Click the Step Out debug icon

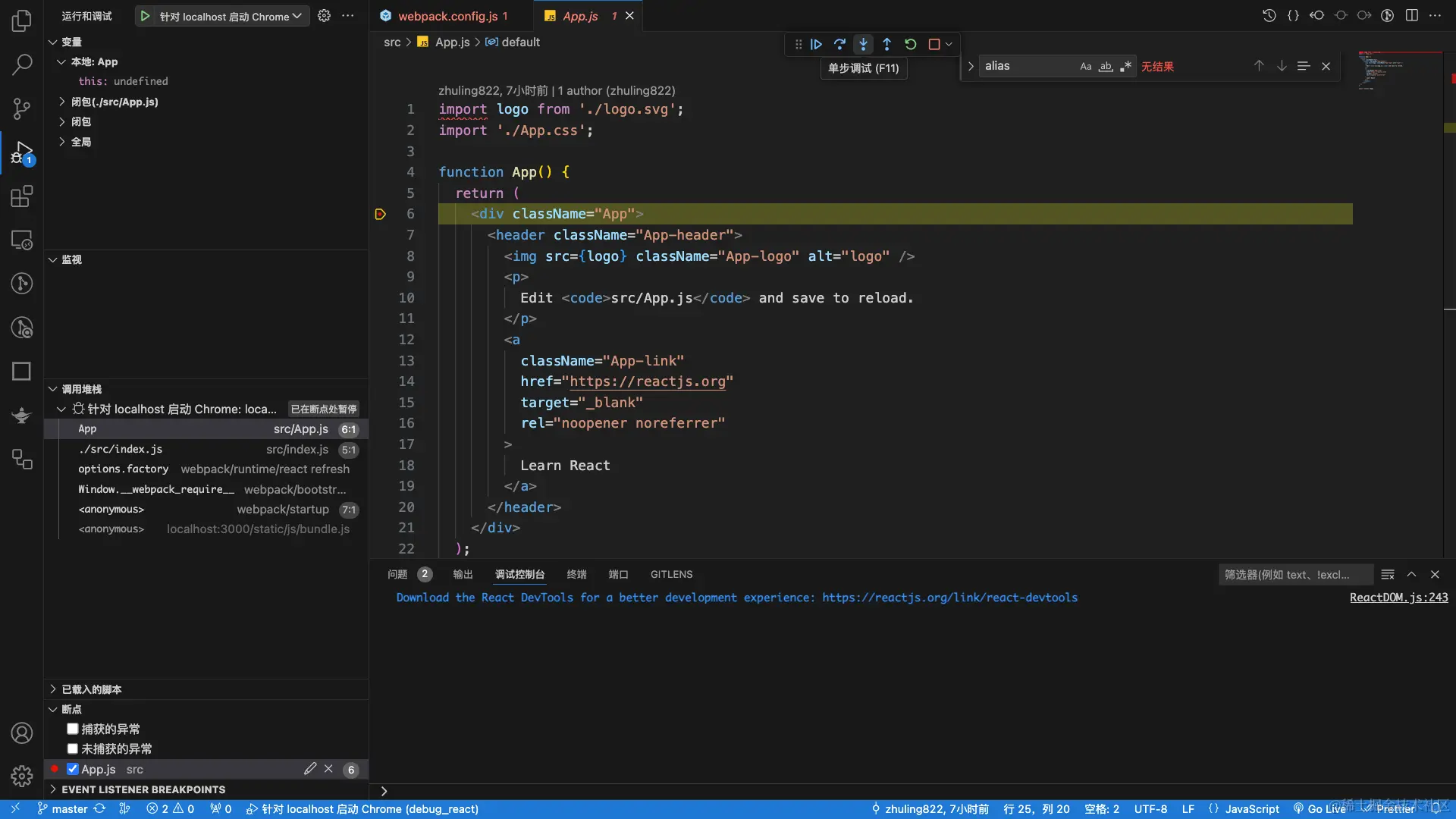(x=886, y=45)
